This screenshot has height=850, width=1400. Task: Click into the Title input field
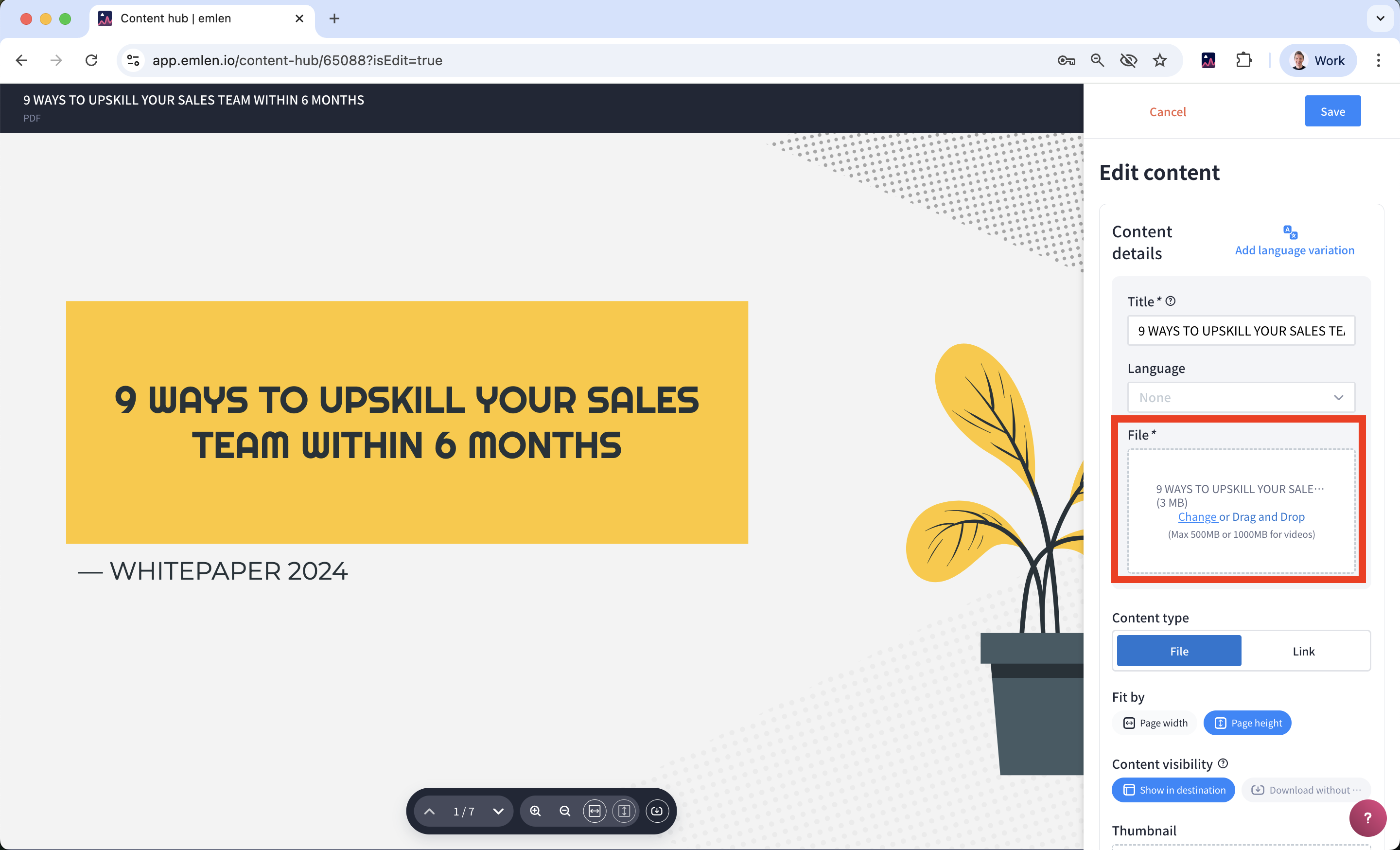pos(1241,331)
